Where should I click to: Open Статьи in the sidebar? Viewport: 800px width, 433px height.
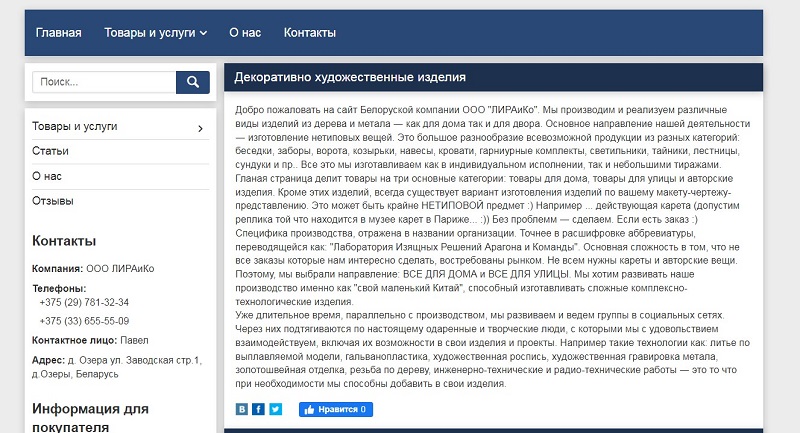tap(50, 151)
